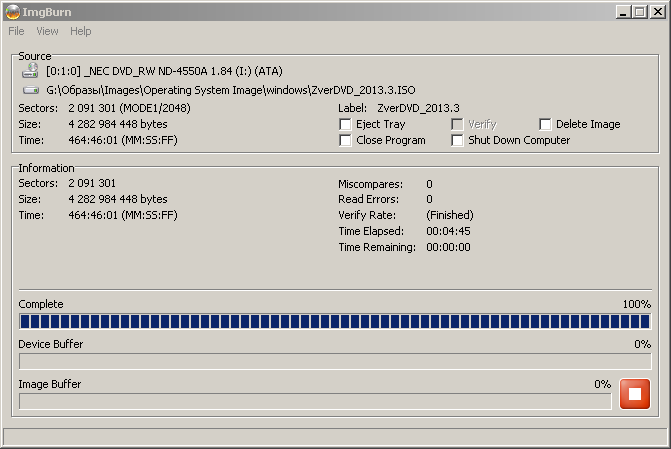This screenshot has height=449, width=671.
Task: Click Information sectors value 2 091 301
Action: tap(92, 183)
